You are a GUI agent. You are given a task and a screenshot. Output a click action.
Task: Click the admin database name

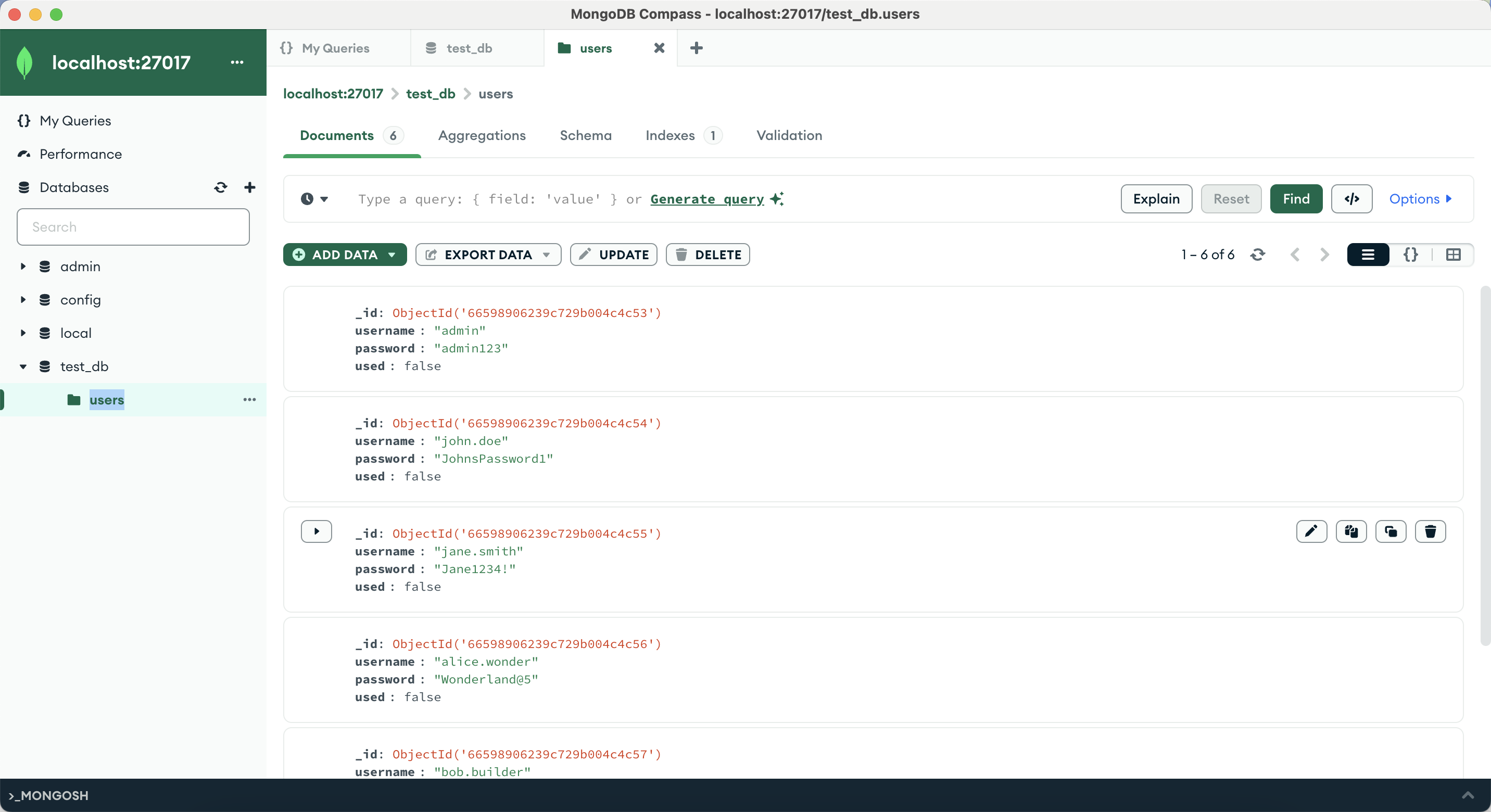coord(81,266)
